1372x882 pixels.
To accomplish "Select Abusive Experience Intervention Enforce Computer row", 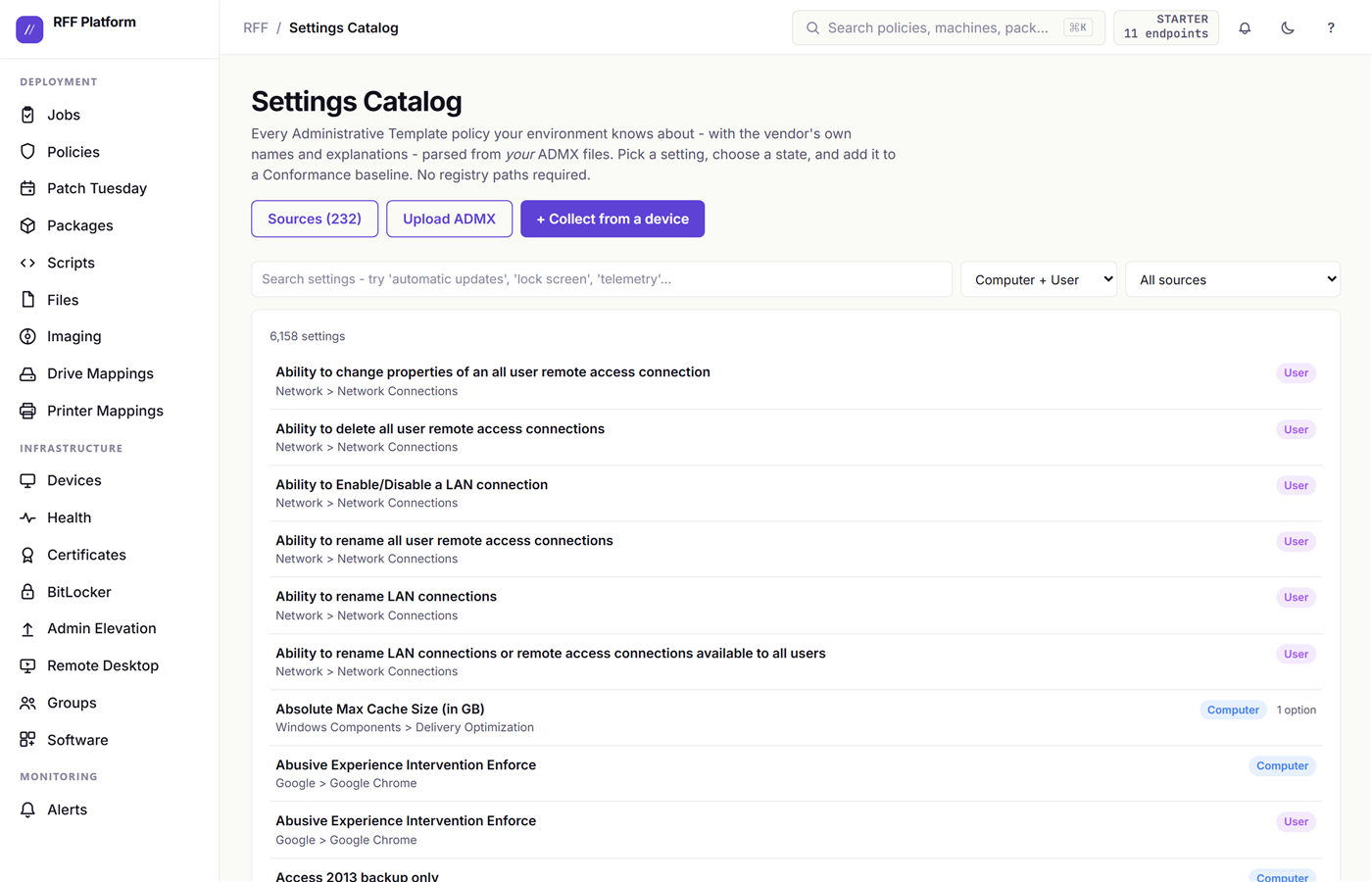I will 796,773.
